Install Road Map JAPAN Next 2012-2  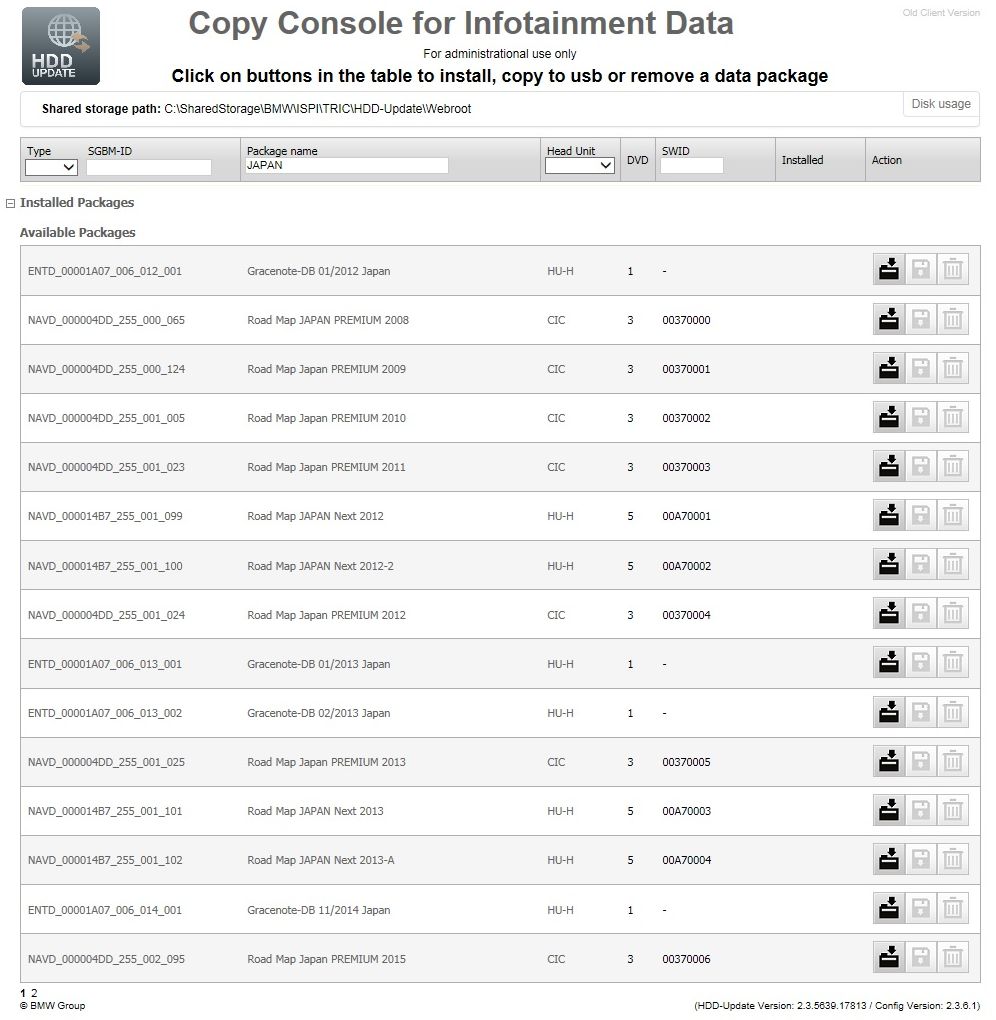click(889, 565)
